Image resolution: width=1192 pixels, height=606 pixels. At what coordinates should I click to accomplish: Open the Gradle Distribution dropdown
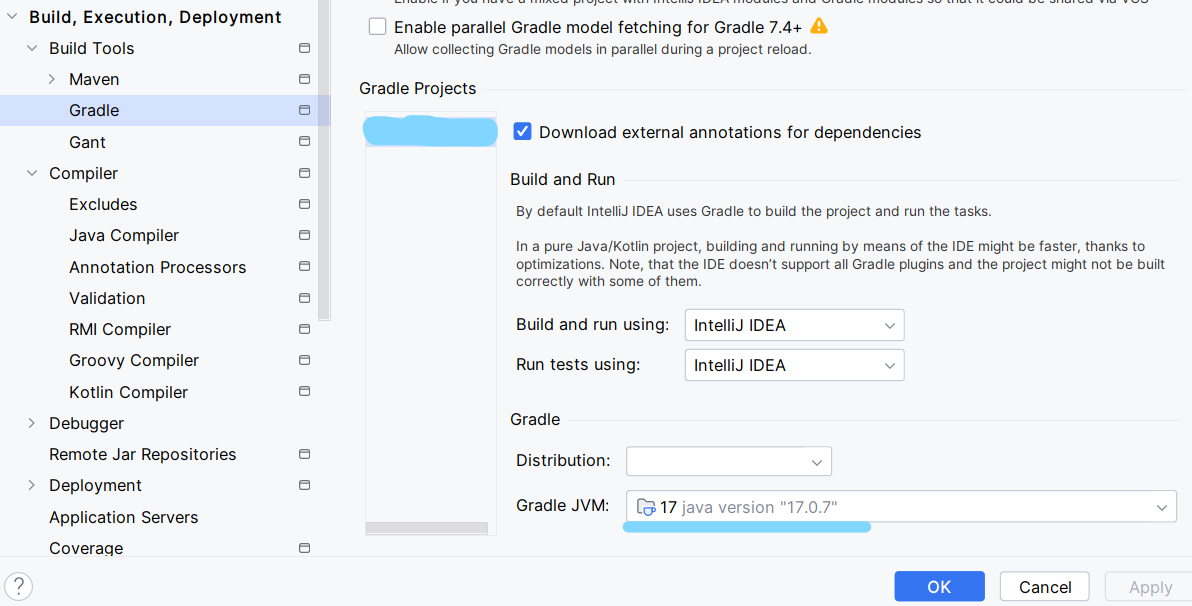728,461
